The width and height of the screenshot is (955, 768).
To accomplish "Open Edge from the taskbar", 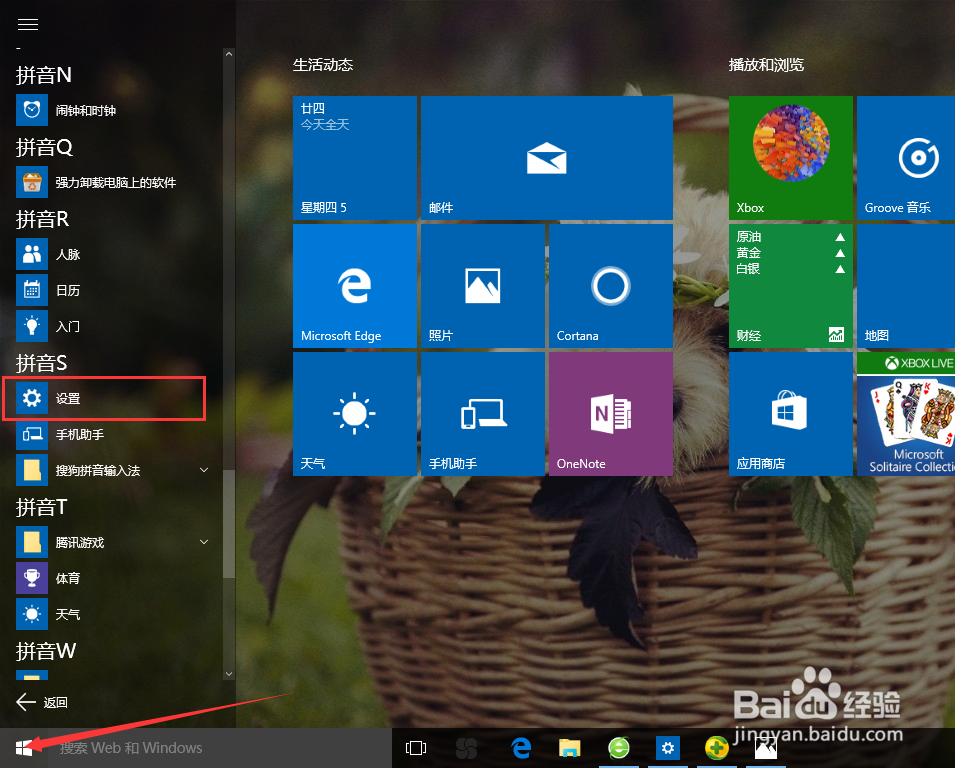I will 521,748.
